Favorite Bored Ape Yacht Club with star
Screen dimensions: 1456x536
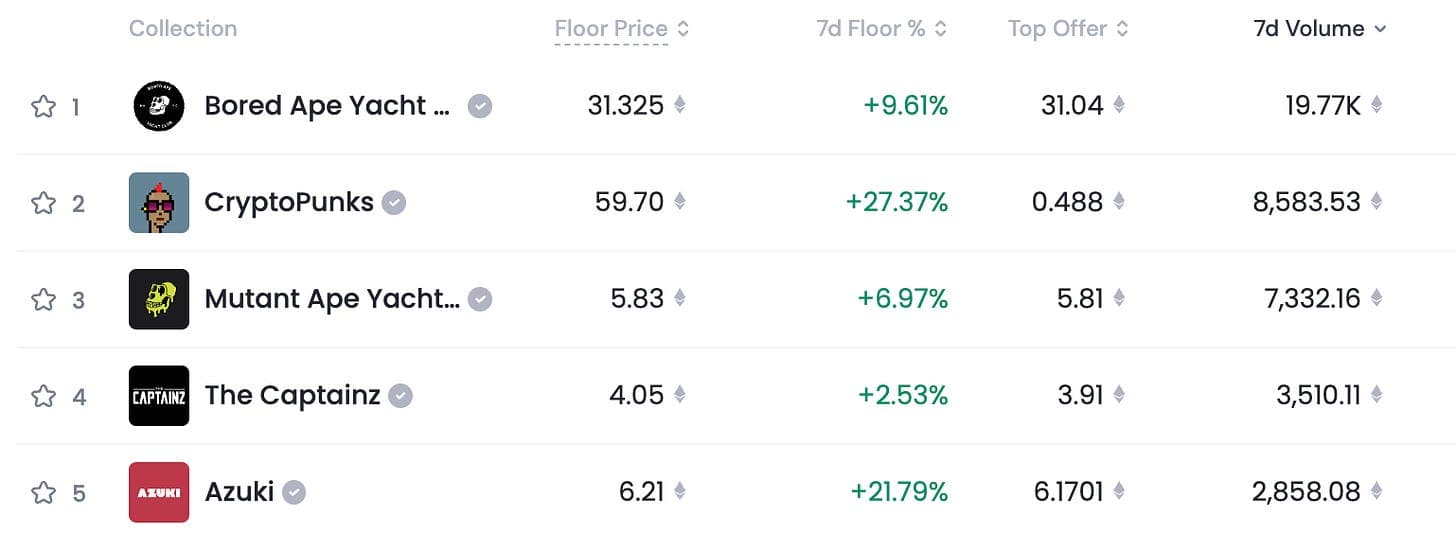(43, 106)
